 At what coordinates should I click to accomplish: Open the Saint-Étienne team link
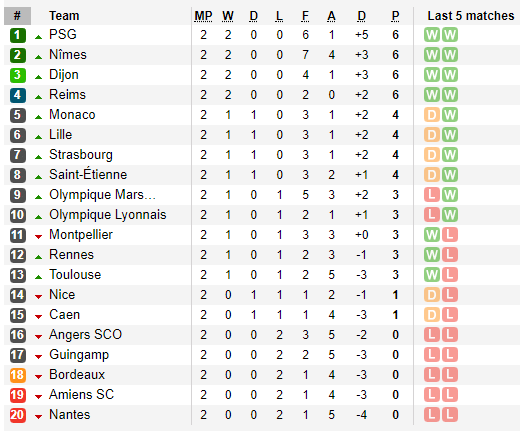88,174
